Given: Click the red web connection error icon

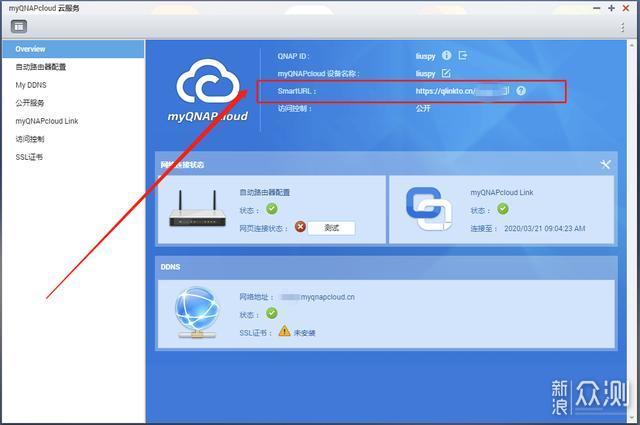Looking at the screenshot, I should (300, 227).
